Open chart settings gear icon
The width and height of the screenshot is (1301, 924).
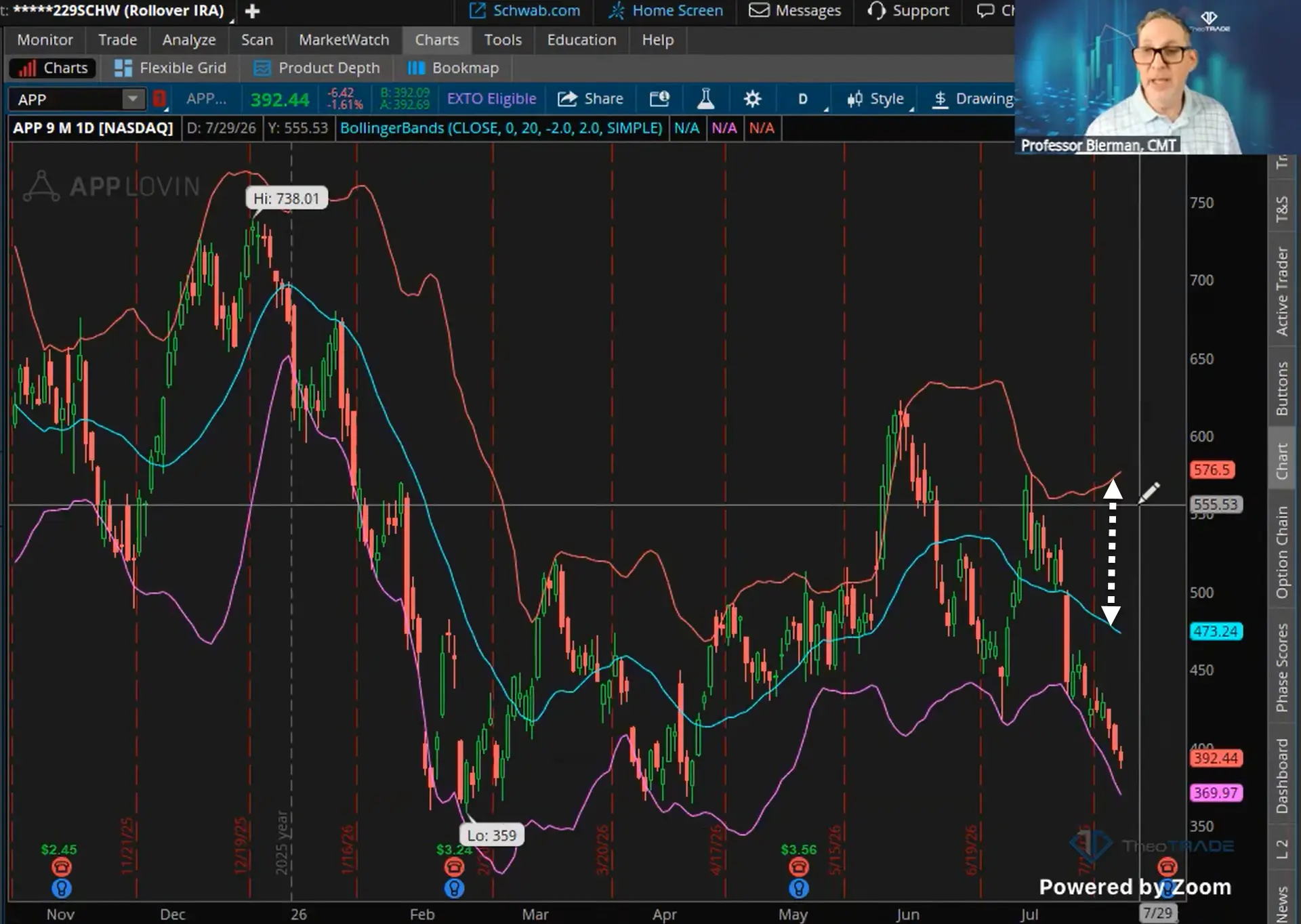[x=752, y=99]
